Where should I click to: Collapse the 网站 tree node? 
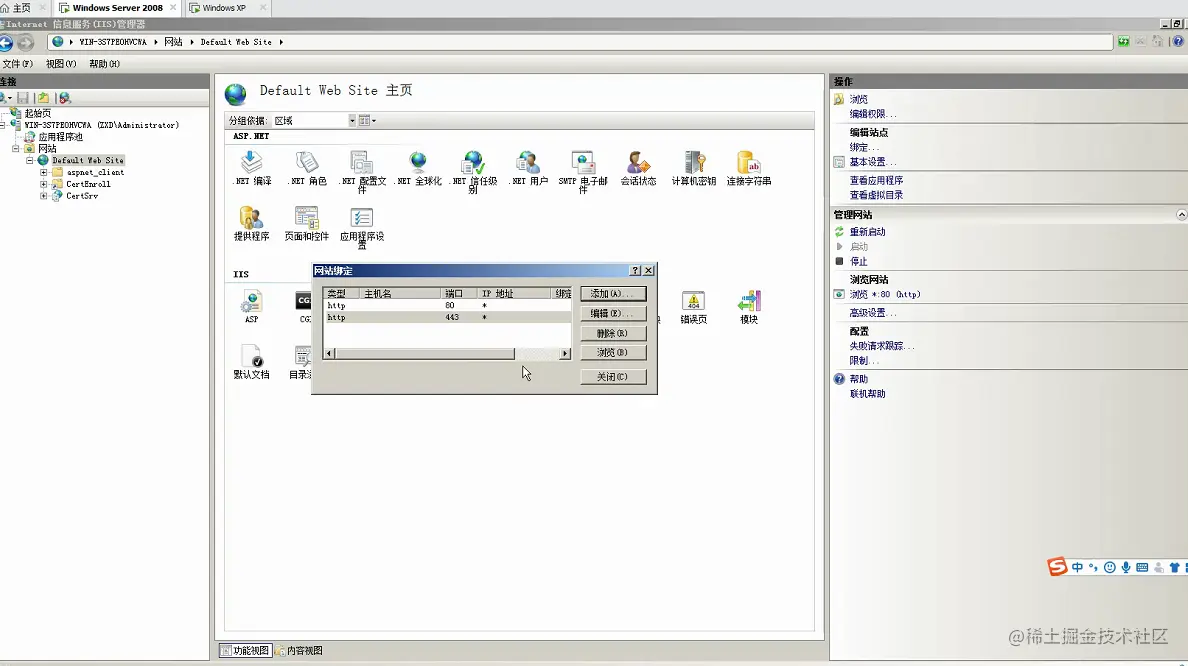point(15,149)
